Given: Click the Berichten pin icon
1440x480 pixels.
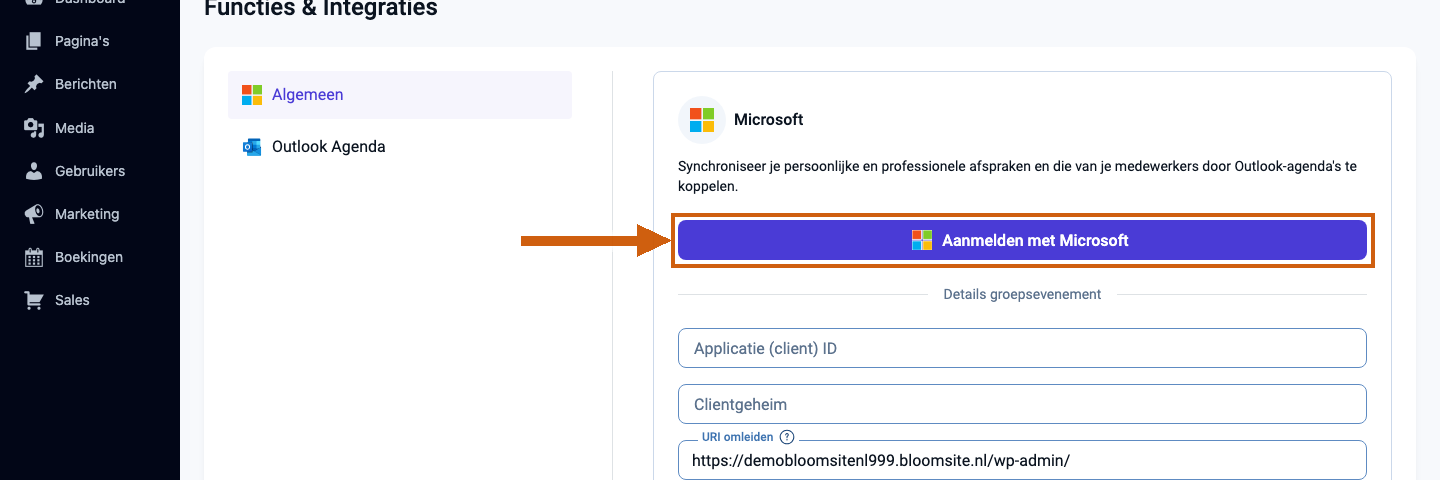Looking at the screenshot, I should [x=34, y=84].
